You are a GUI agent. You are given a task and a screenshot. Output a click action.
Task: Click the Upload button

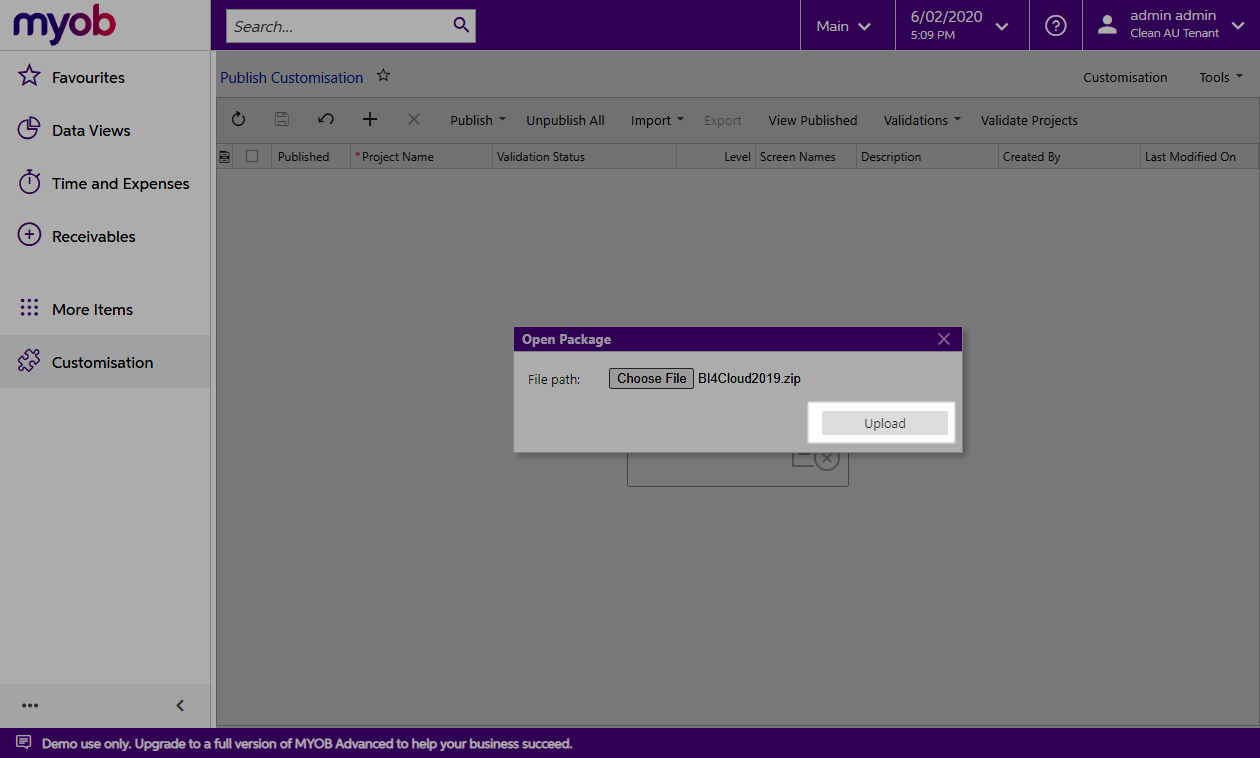click(884, 423)
